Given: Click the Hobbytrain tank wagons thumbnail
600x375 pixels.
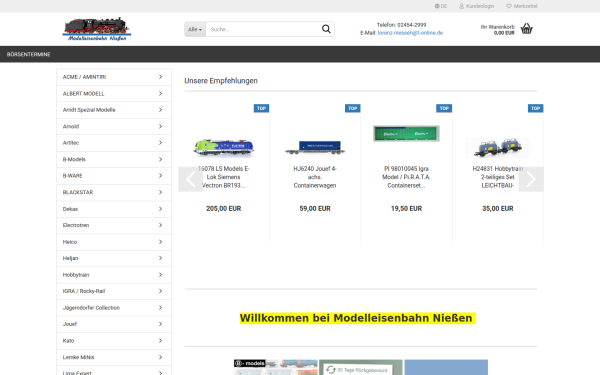Looking at the screenshot, I should [498, 148].
